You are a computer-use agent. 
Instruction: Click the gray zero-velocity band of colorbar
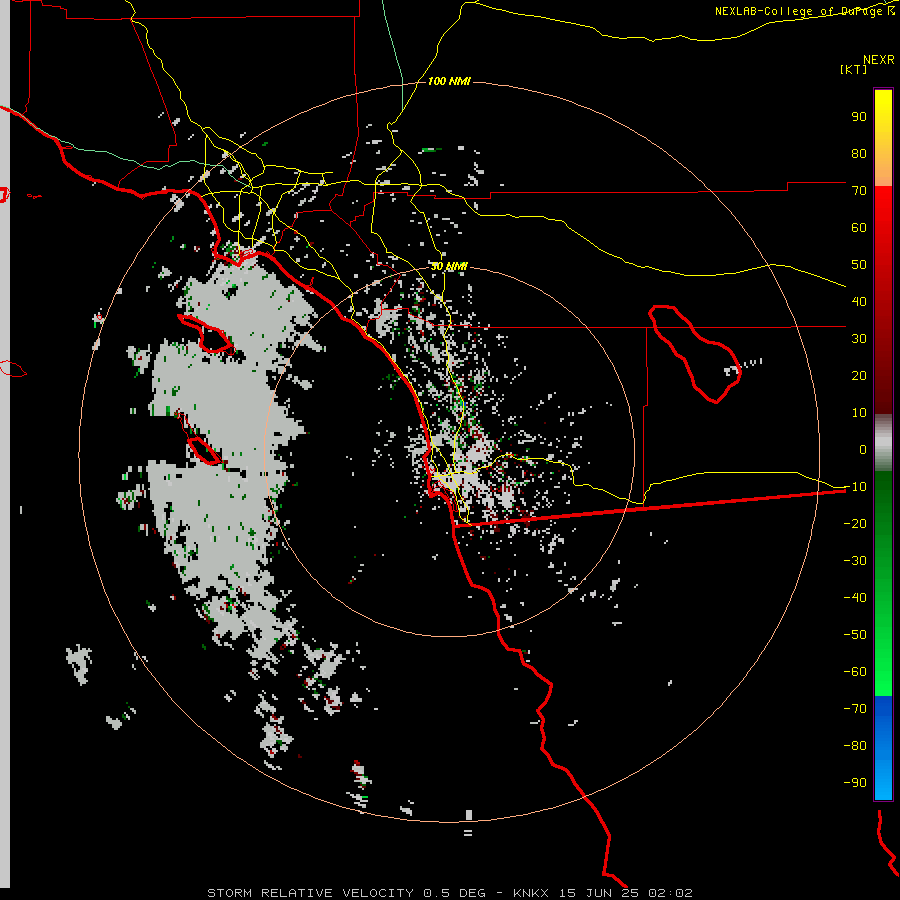883,443
